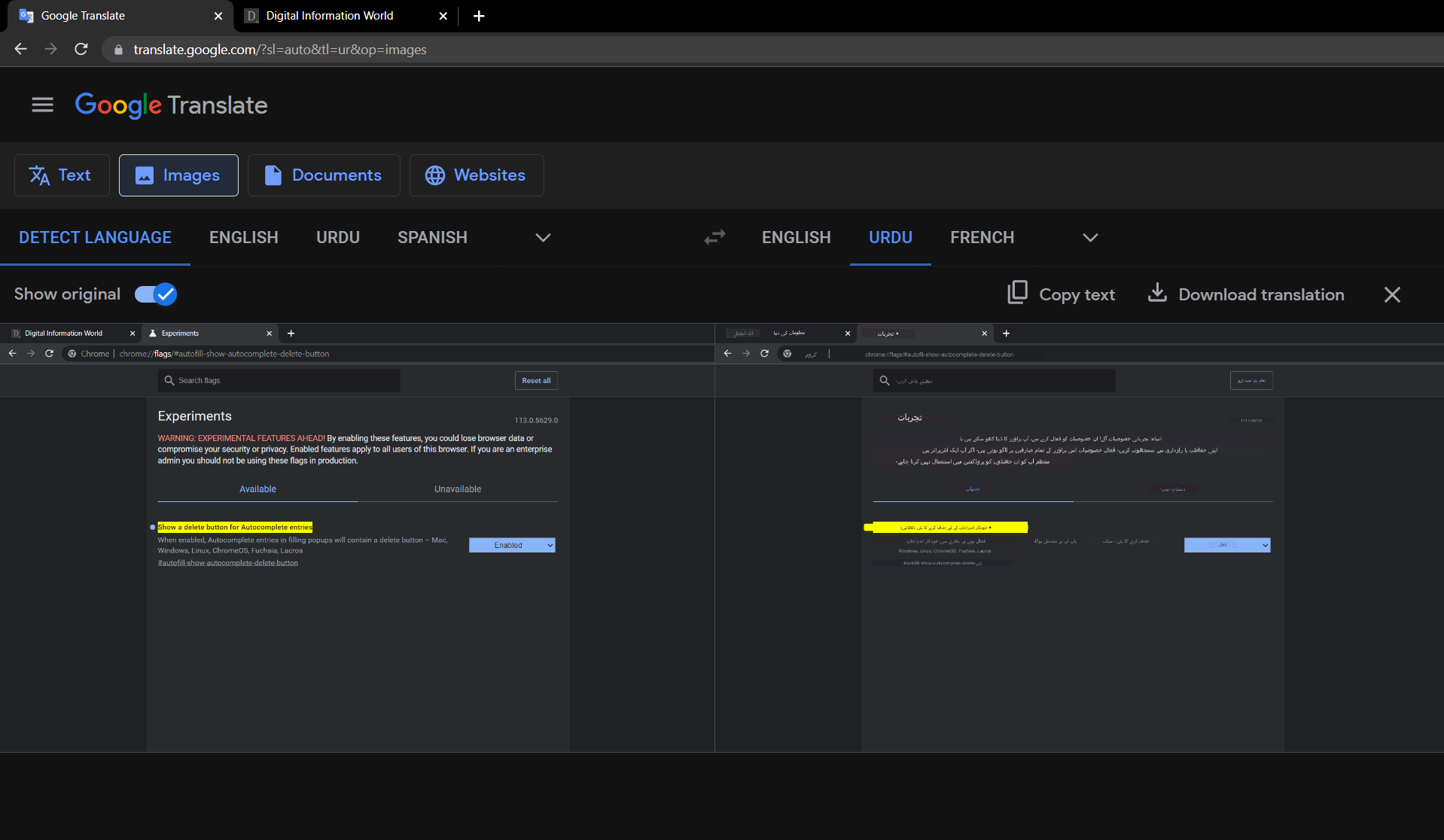Select the Google Translate browser tab
1444x840 pixels.
coord(120,16)
